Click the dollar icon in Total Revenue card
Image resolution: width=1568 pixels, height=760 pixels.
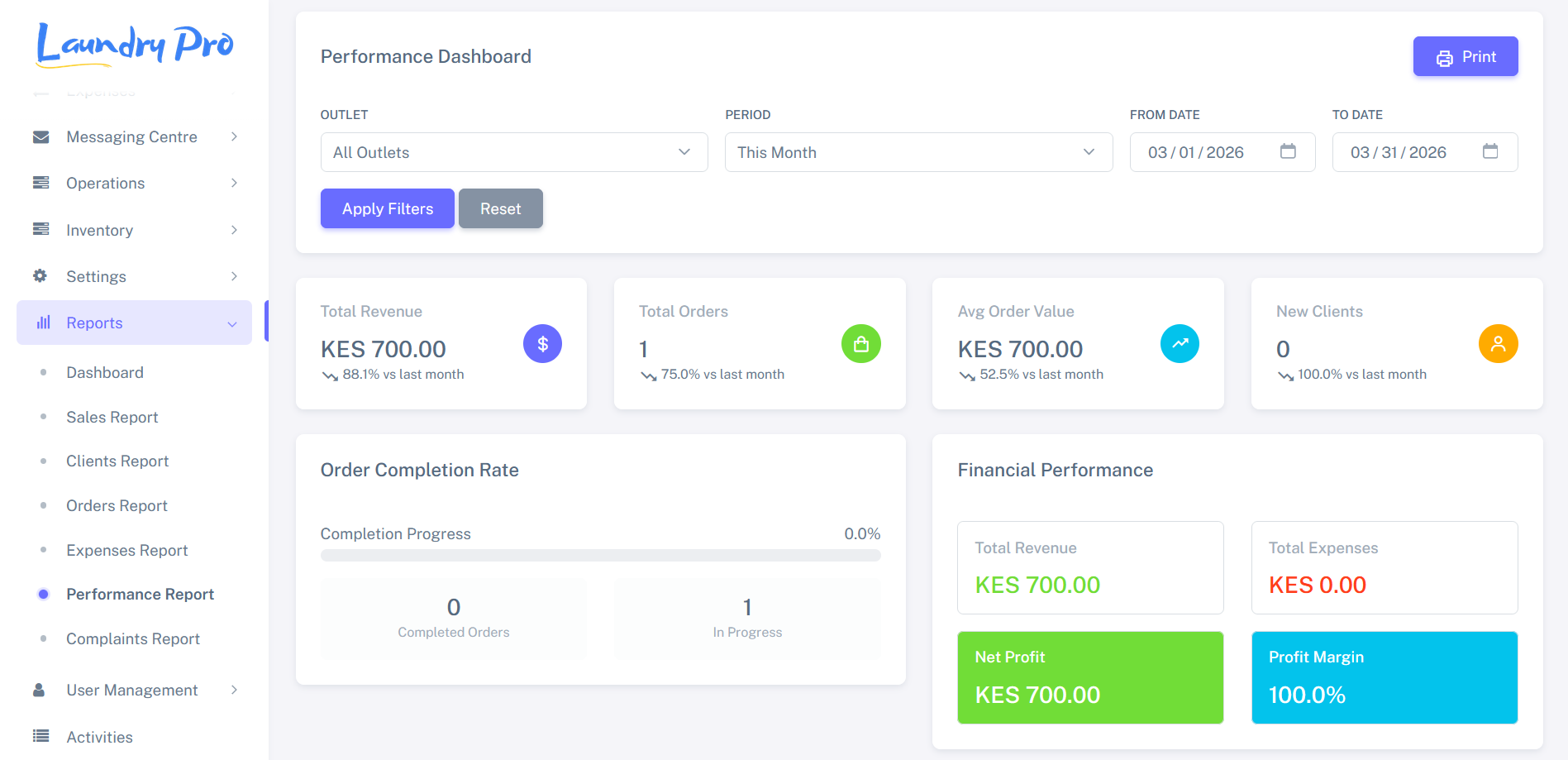543,344
